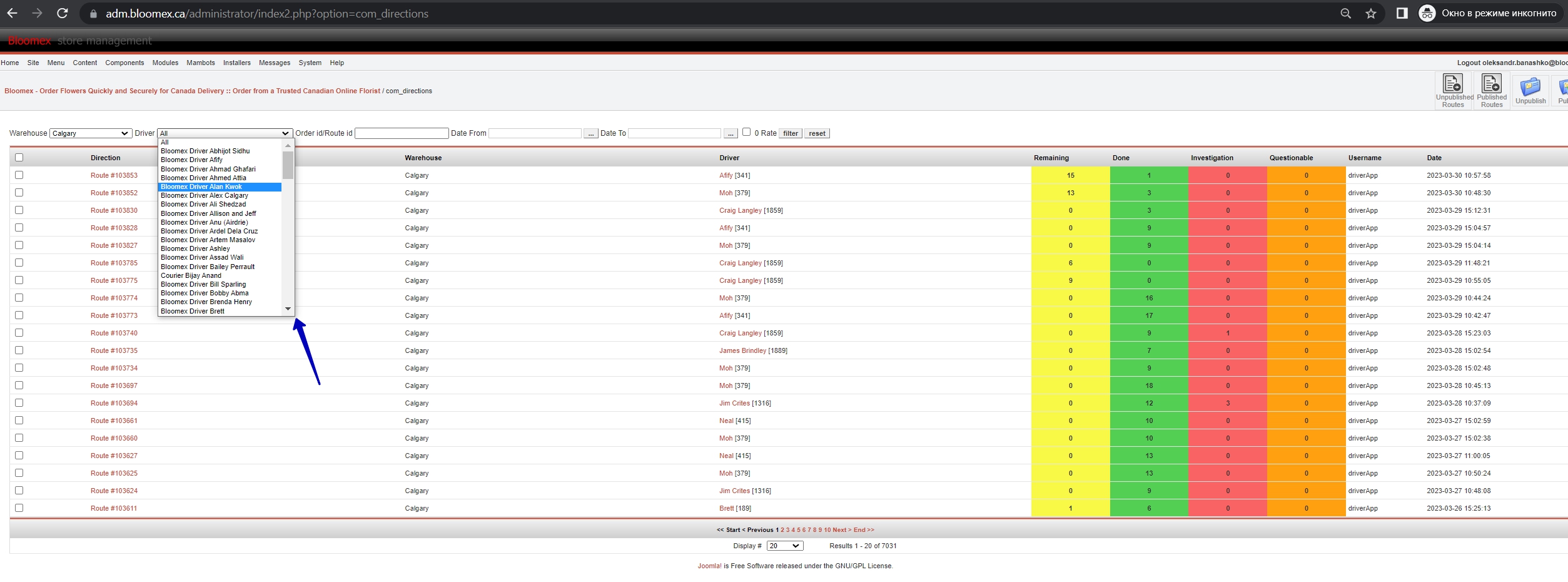This screenshot has height=582, width=1568.
Task: Pick Bloomex Driver Brett in list
Action: 220,312
